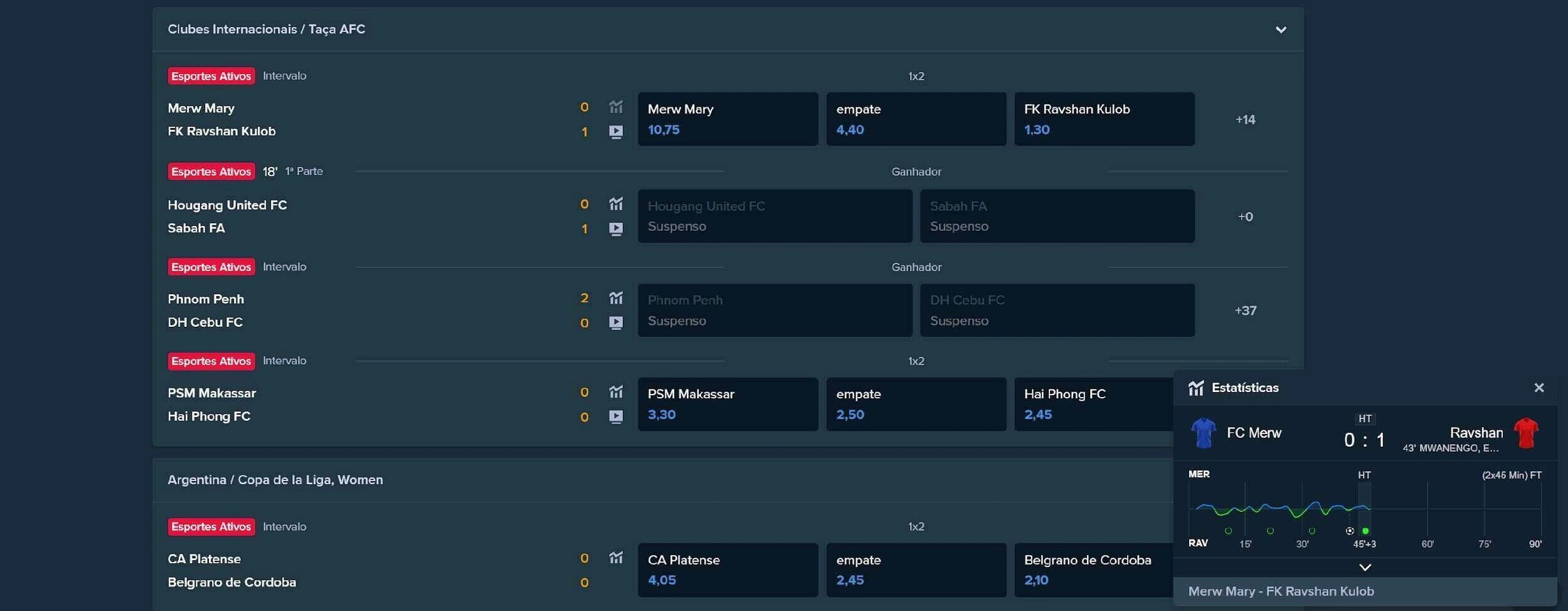1568x611 pixels.
Task: Click suspended Phnom Penh odds
Action: (x=775, y=310)
